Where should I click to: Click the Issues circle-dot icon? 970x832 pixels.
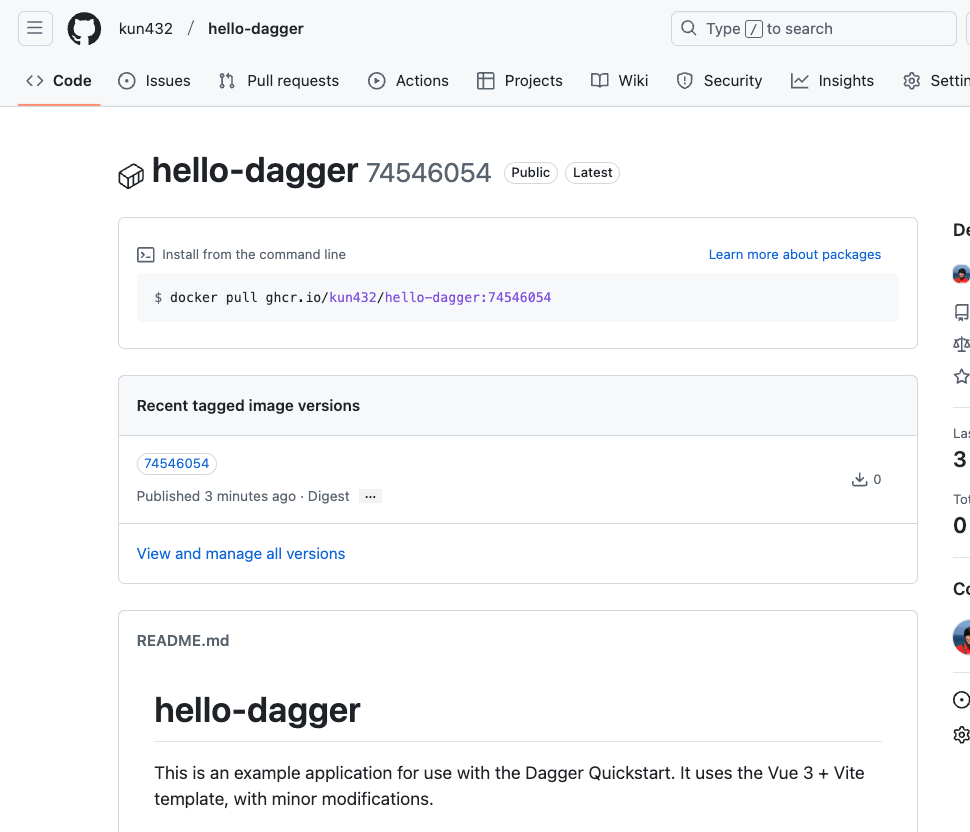coord(127,81)
